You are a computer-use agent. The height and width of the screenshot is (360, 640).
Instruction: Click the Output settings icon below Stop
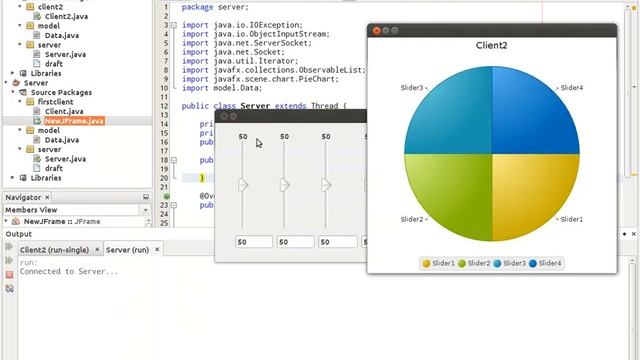click(9, 289)
